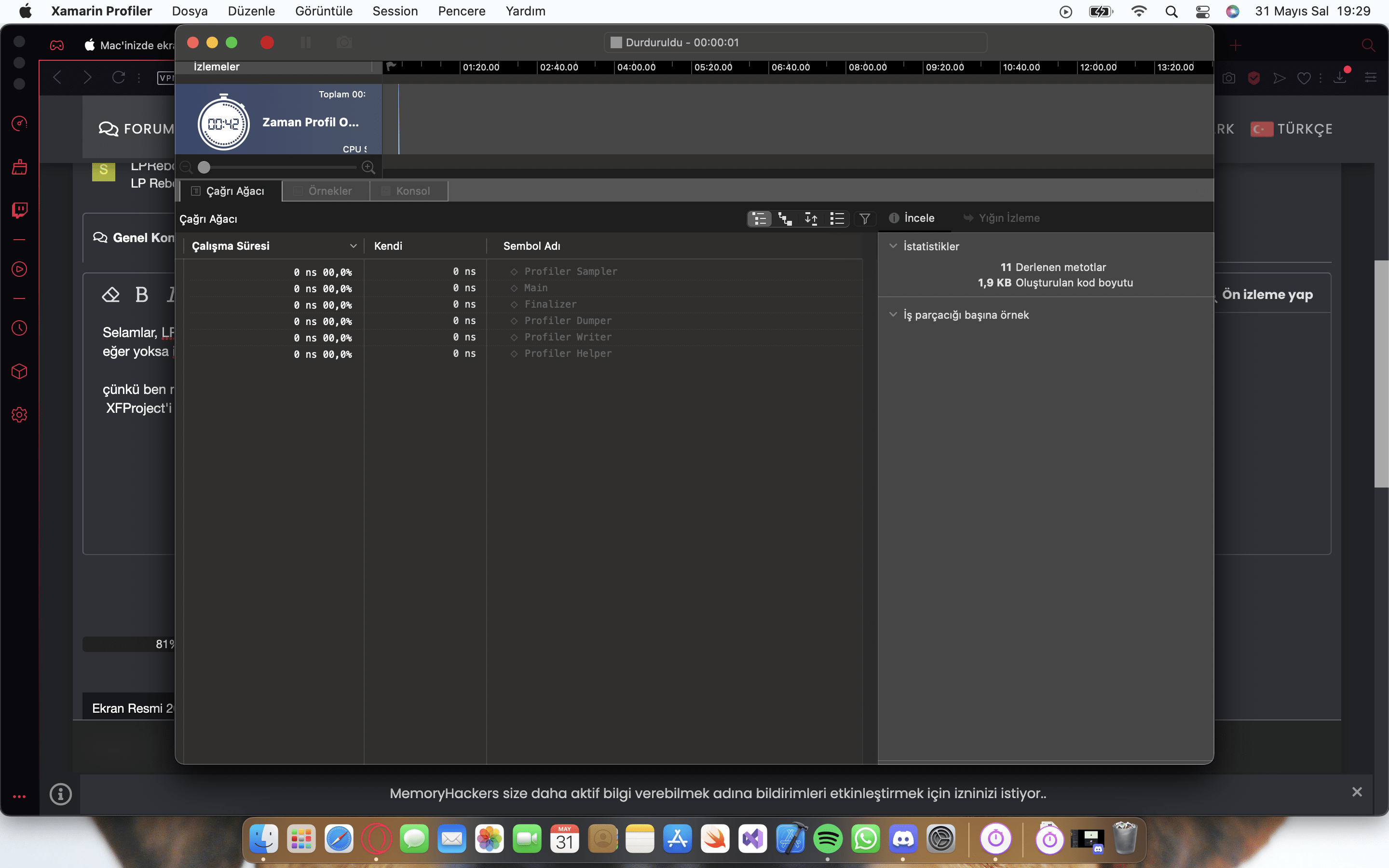Open the call tree filter options

tap(864, 219)
